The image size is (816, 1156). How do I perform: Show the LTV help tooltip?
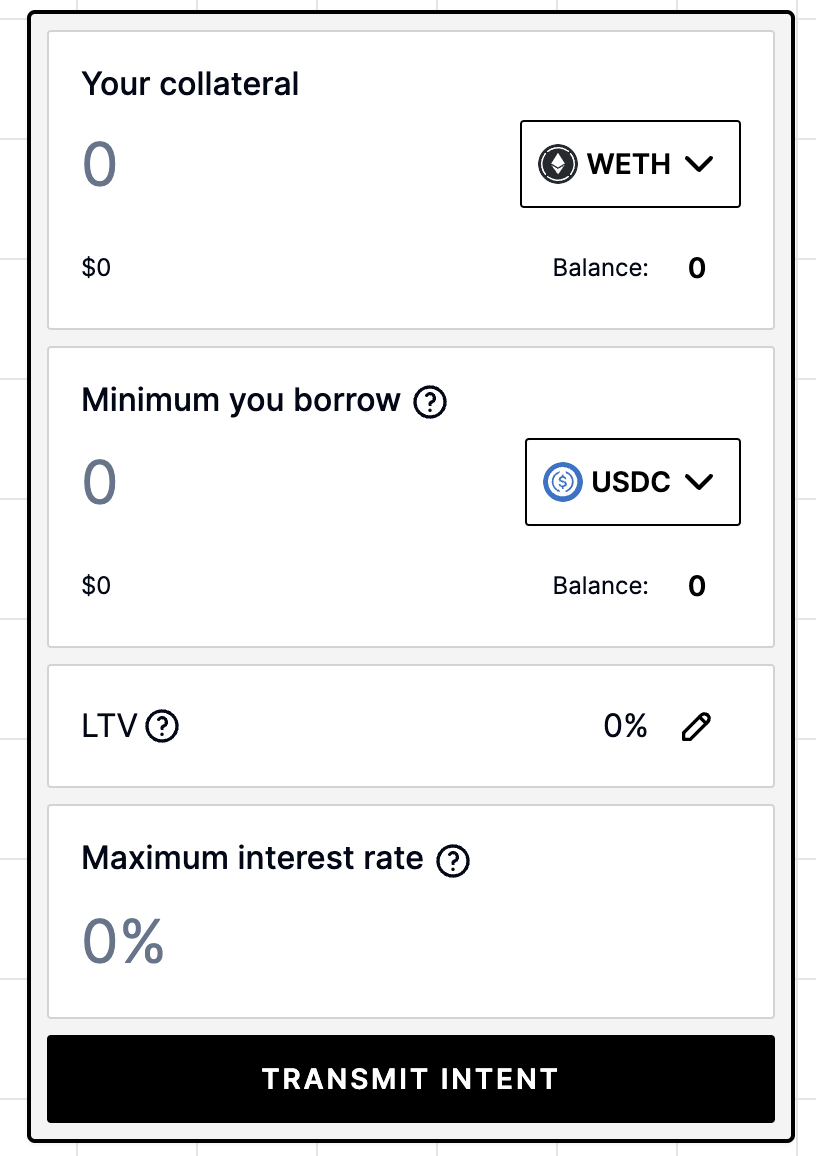162,727
